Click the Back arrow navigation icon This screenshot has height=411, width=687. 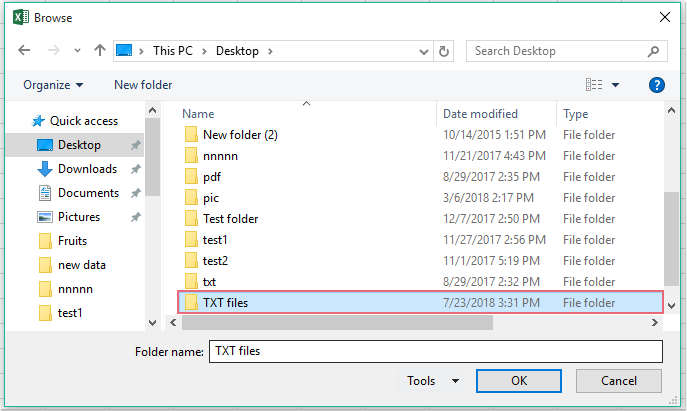(x=24, y=51)
